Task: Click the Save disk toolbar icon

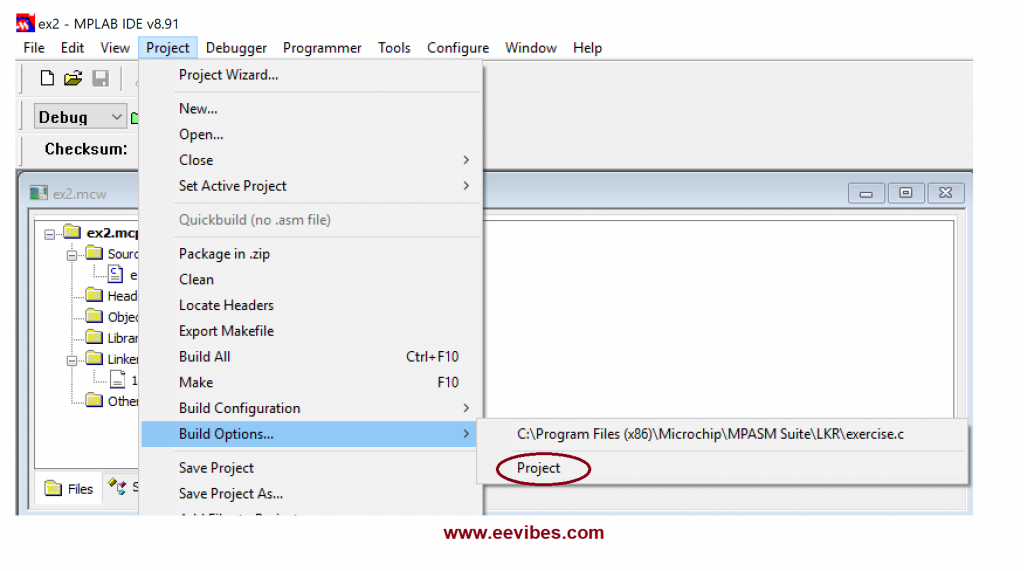Action: pyautogui.click(x=101, y=78)
